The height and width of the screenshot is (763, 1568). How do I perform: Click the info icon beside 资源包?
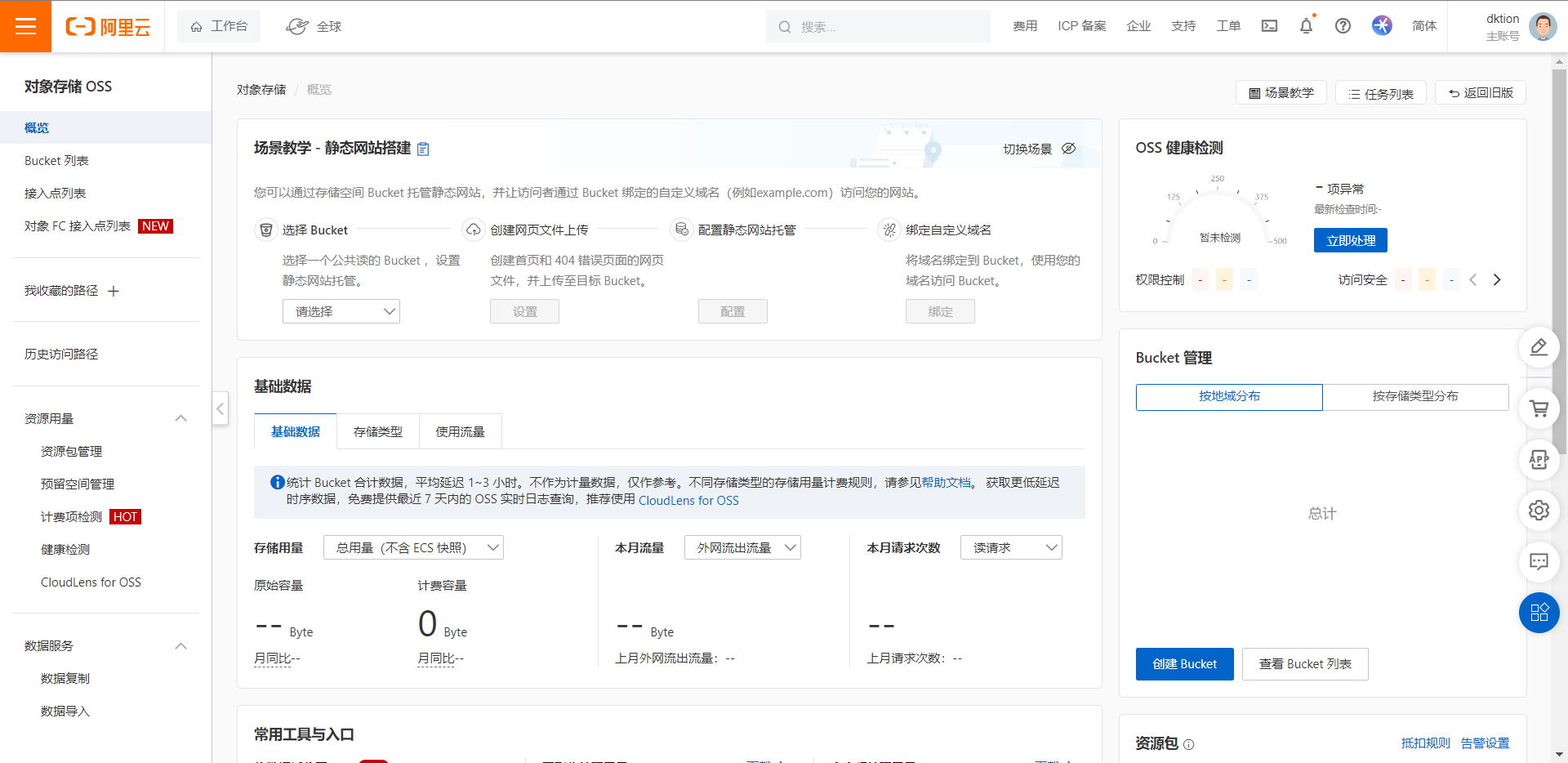1188,744
